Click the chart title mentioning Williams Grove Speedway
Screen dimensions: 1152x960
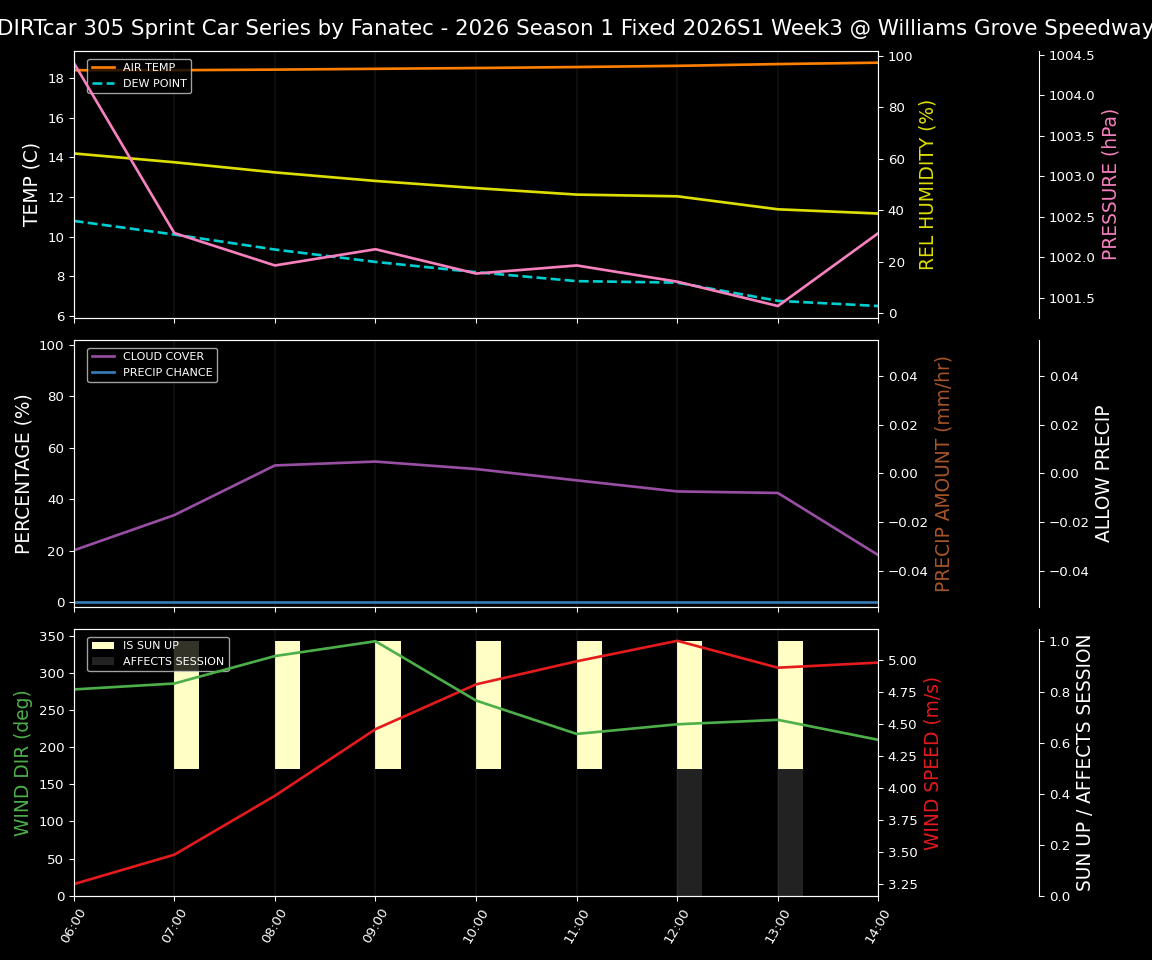[576, 27]
